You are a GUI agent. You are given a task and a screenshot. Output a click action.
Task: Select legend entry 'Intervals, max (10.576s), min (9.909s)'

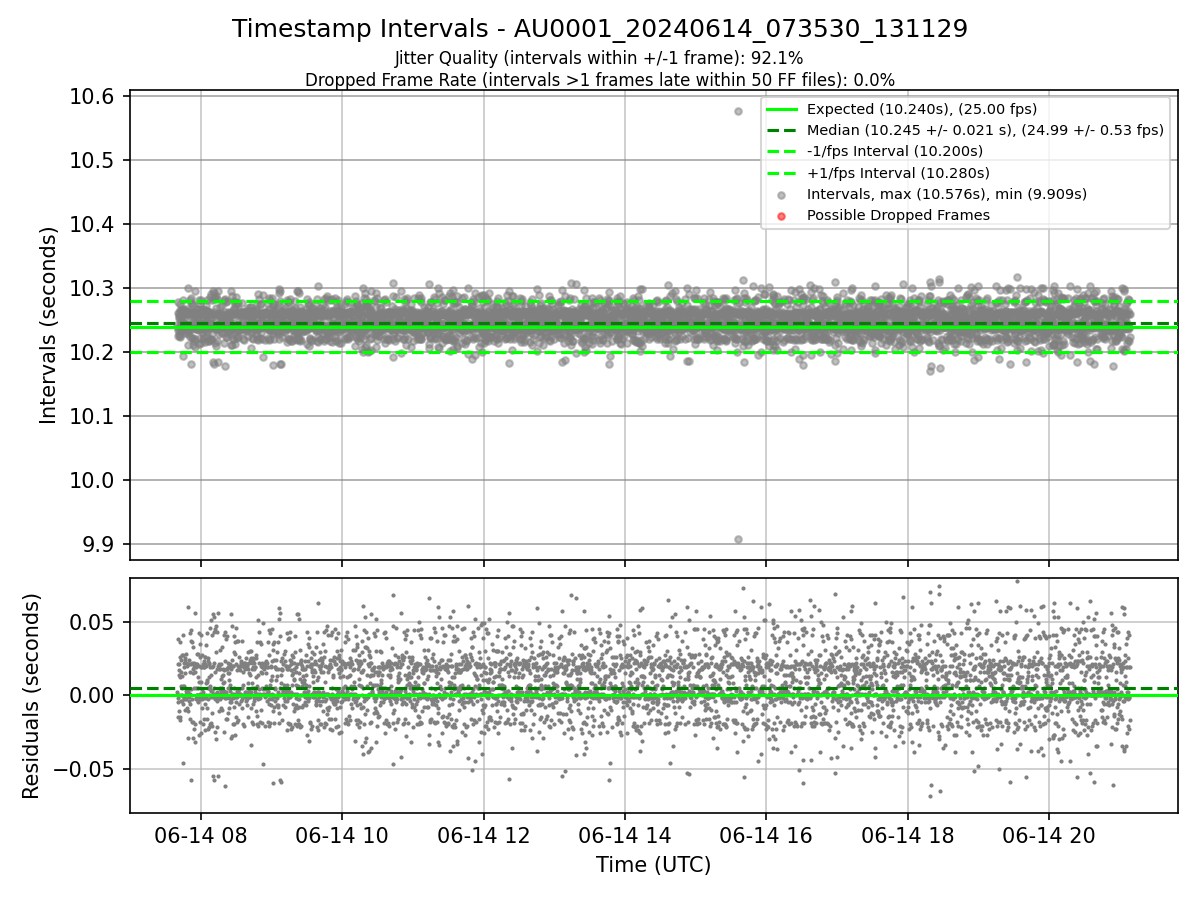946,194
